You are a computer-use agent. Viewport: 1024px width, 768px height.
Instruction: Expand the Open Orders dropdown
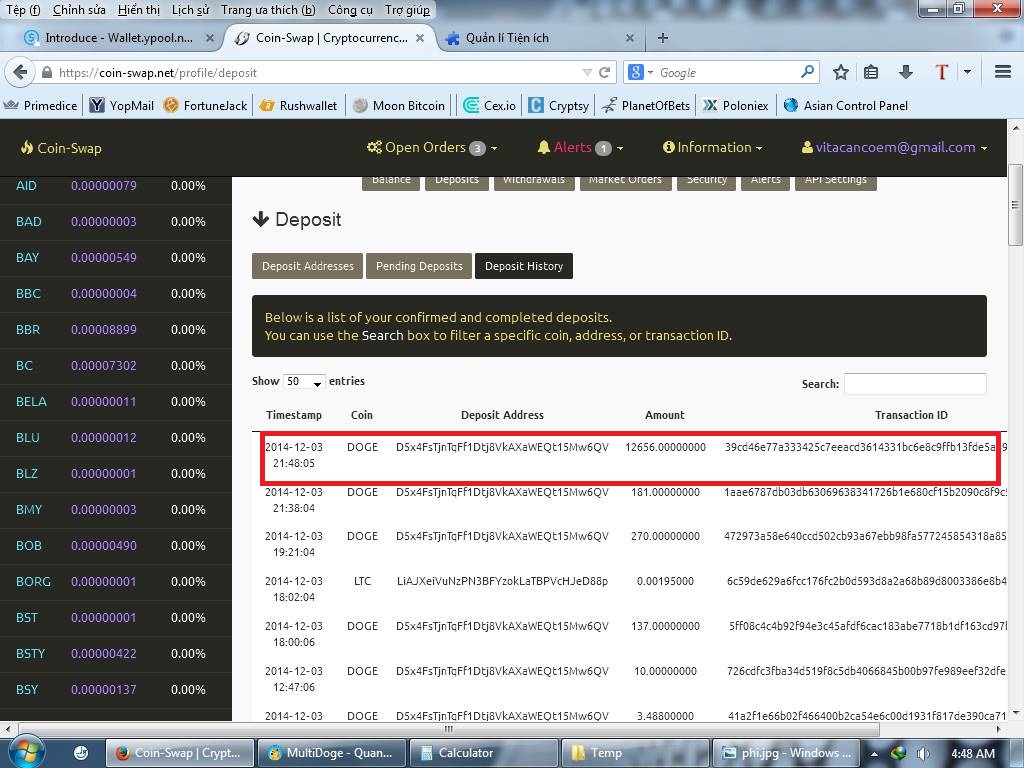tap(431, 147)
